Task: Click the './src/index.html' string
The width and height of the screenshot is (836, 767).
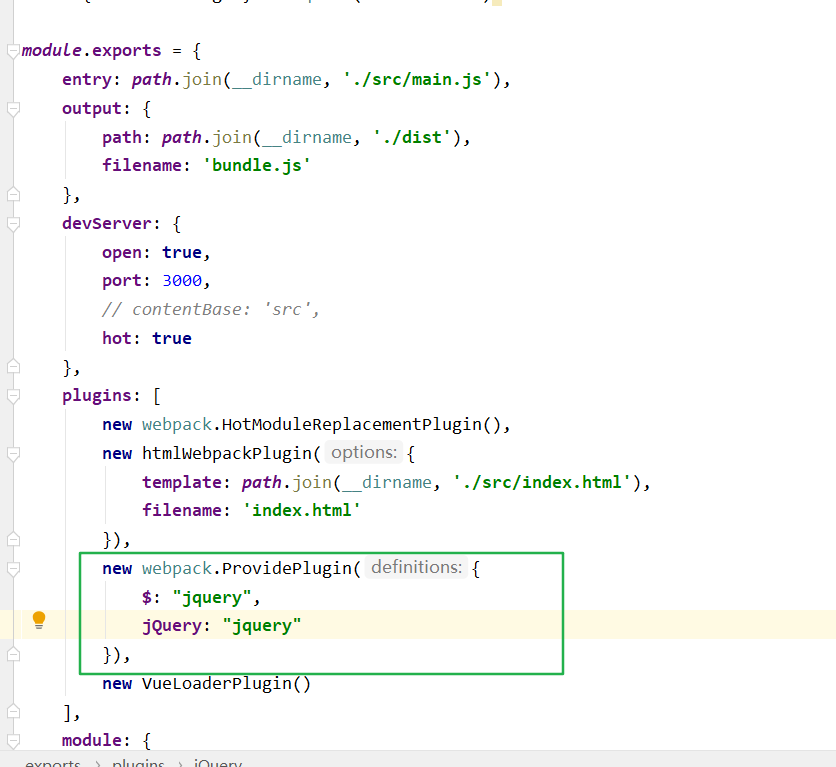Action: coord(542,482)
